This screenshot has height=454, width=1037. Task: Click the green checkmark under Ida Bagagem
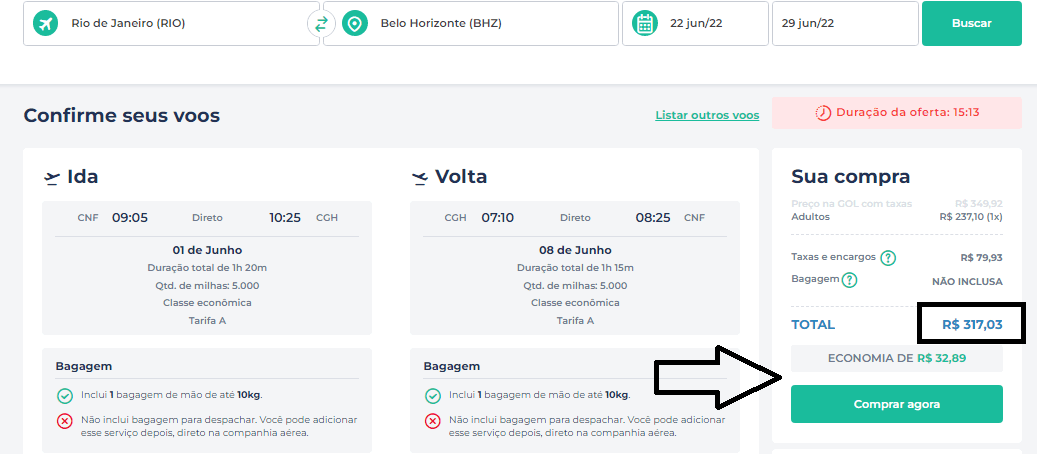(x=65, y=396)
